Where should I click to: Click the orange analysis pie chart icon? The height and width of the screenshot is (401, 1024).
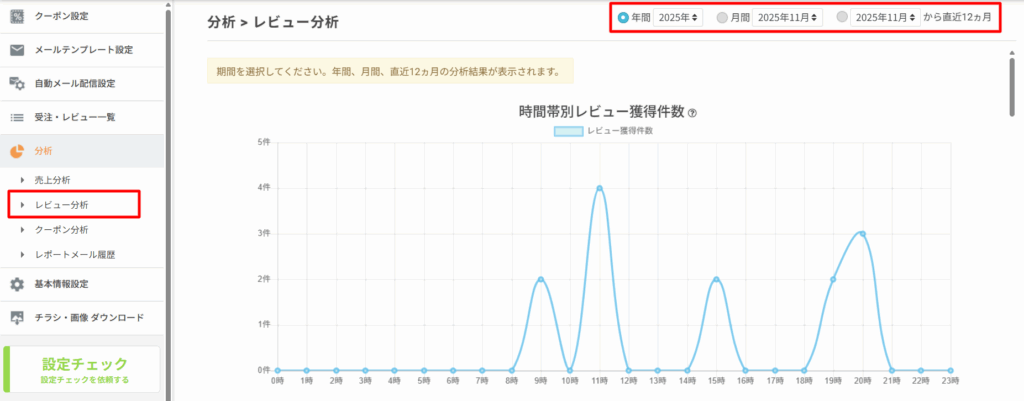[x=17, y=151]
